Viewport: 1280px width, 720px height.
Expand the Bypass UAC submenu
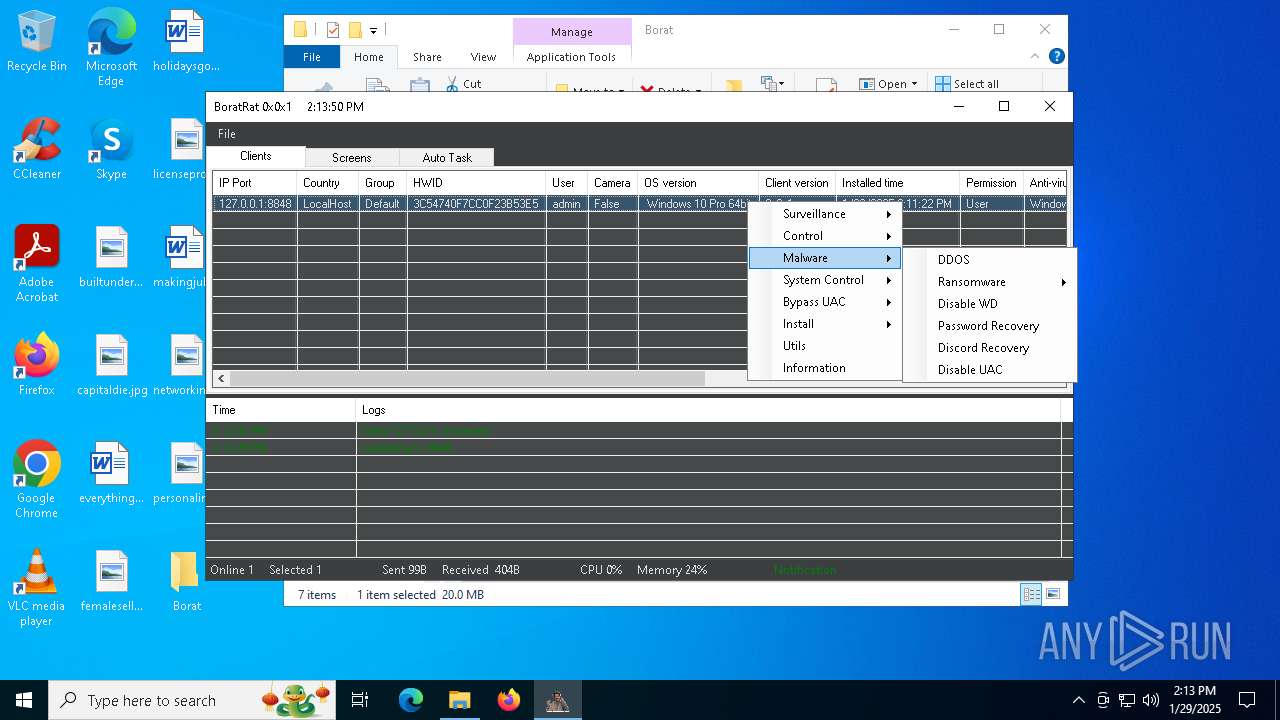pos(826,302)
